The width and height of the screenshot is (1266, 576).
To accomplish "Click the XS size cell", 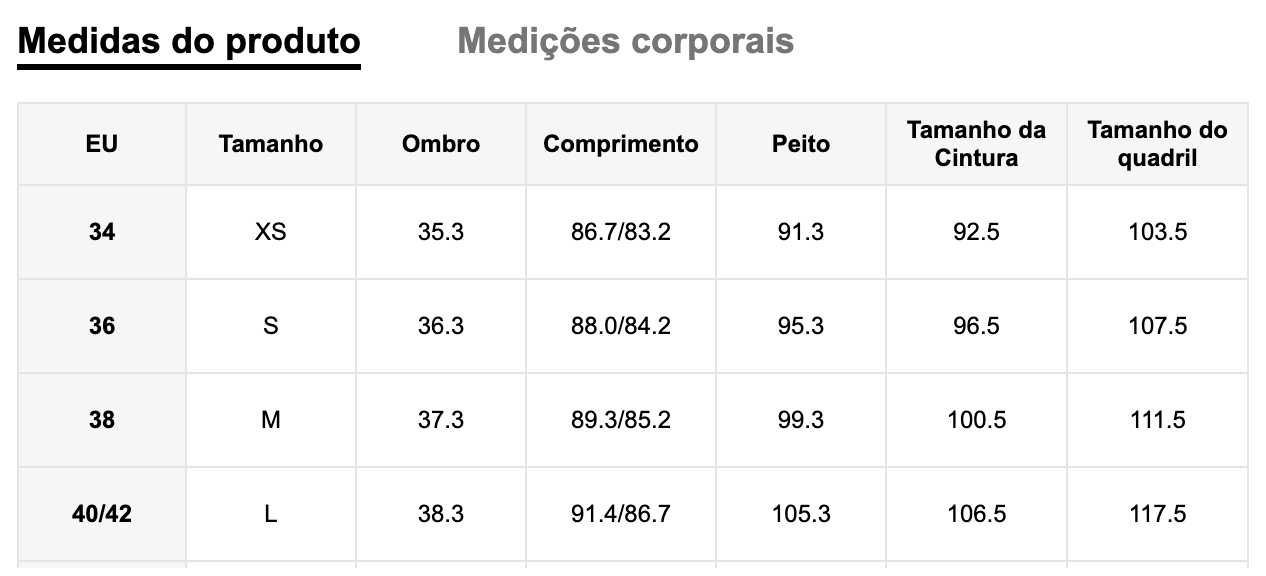I will (x=271, y=232).
